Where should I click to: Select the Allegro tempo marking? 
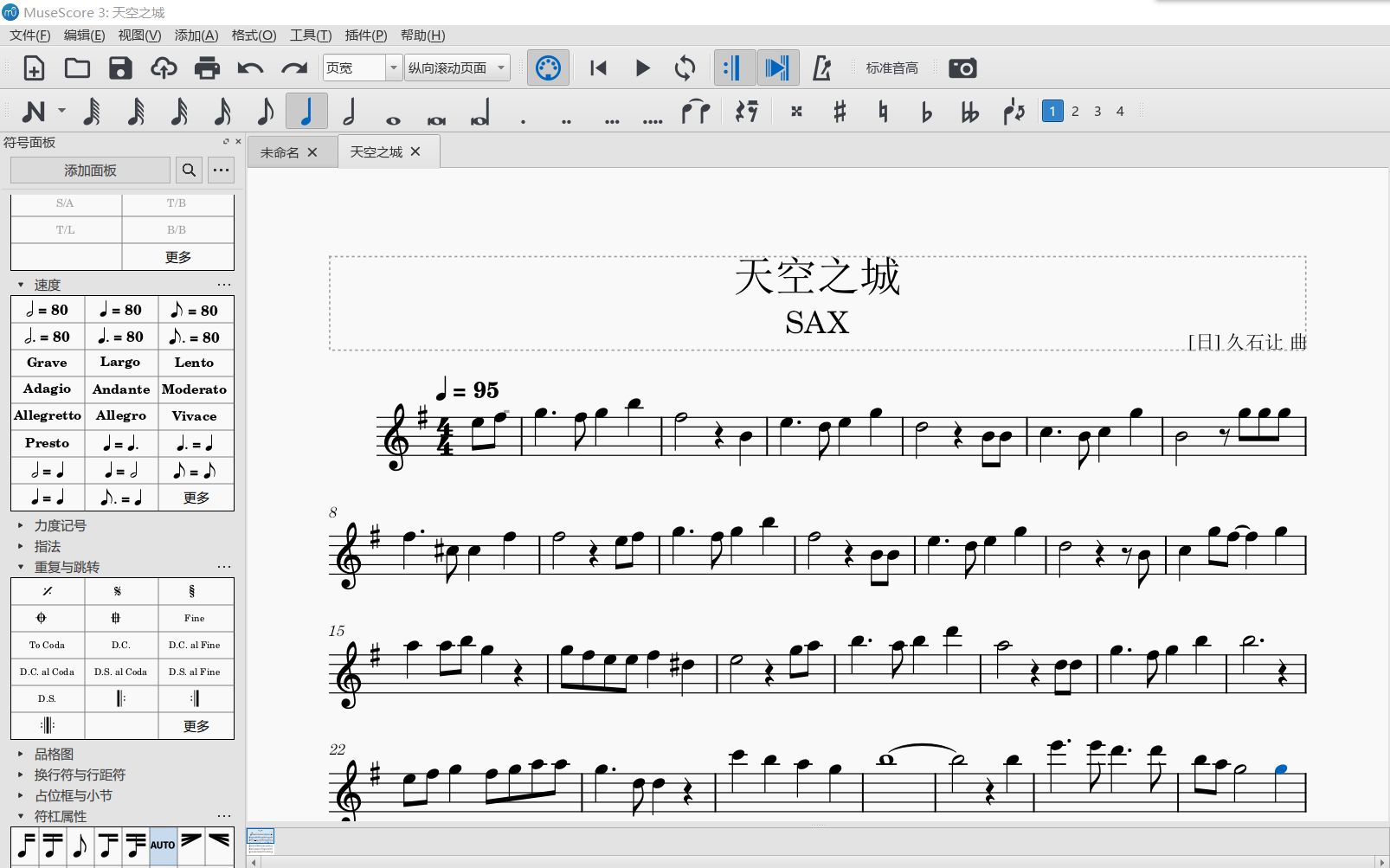click(121, 416)
